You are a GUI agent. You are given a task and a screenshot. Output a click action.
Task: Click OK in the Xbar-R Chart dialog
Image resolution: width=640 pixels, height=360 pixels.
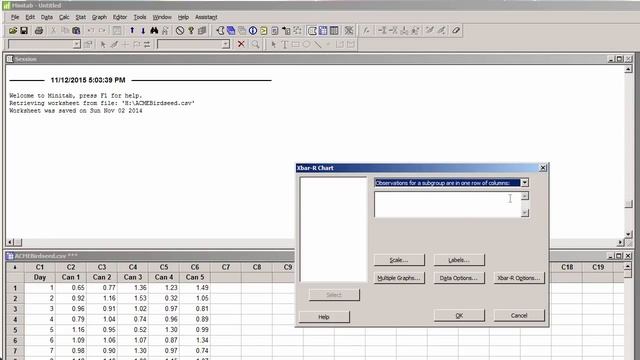pyautogui.click(x=459, y=316)
